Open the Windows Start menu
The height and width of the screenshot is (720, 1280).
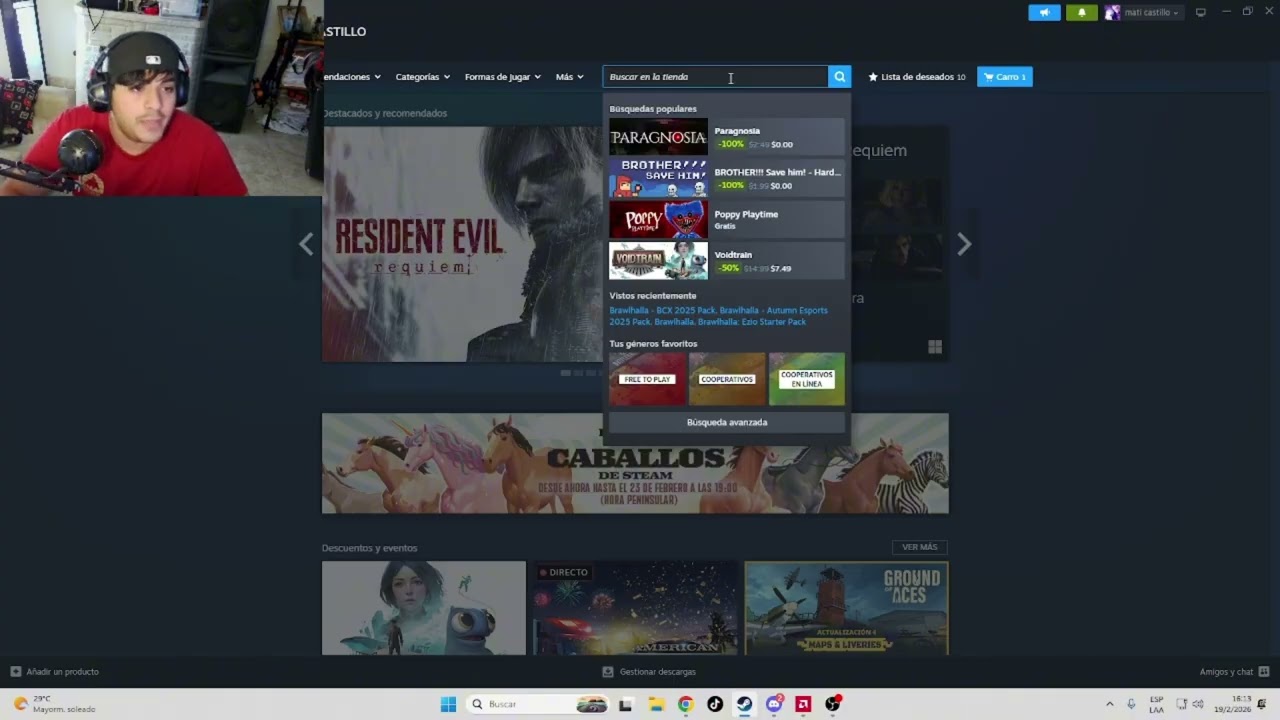point(448,704)
